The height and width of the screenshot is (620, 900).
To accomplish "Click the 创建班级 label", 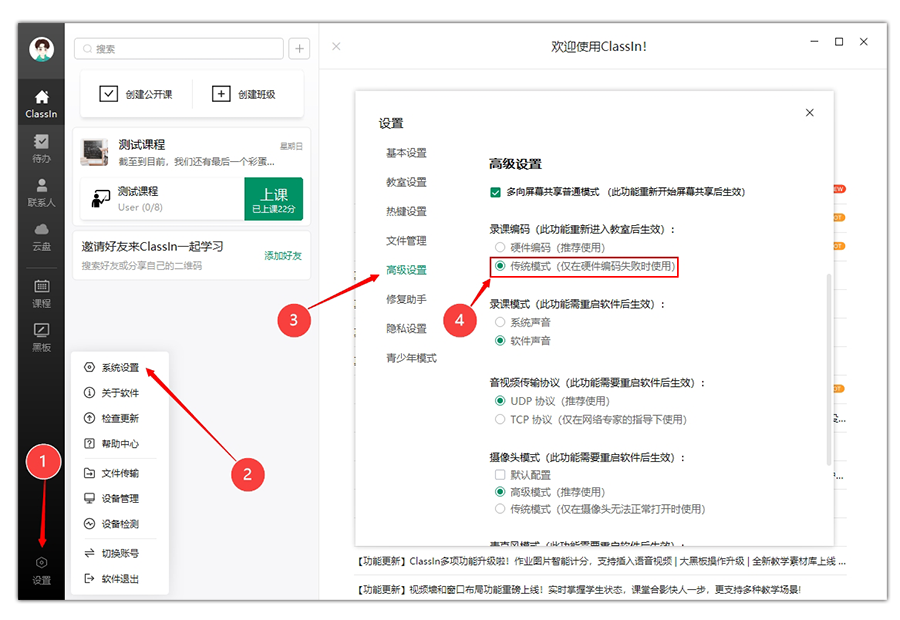I will [x=257, y=94].
